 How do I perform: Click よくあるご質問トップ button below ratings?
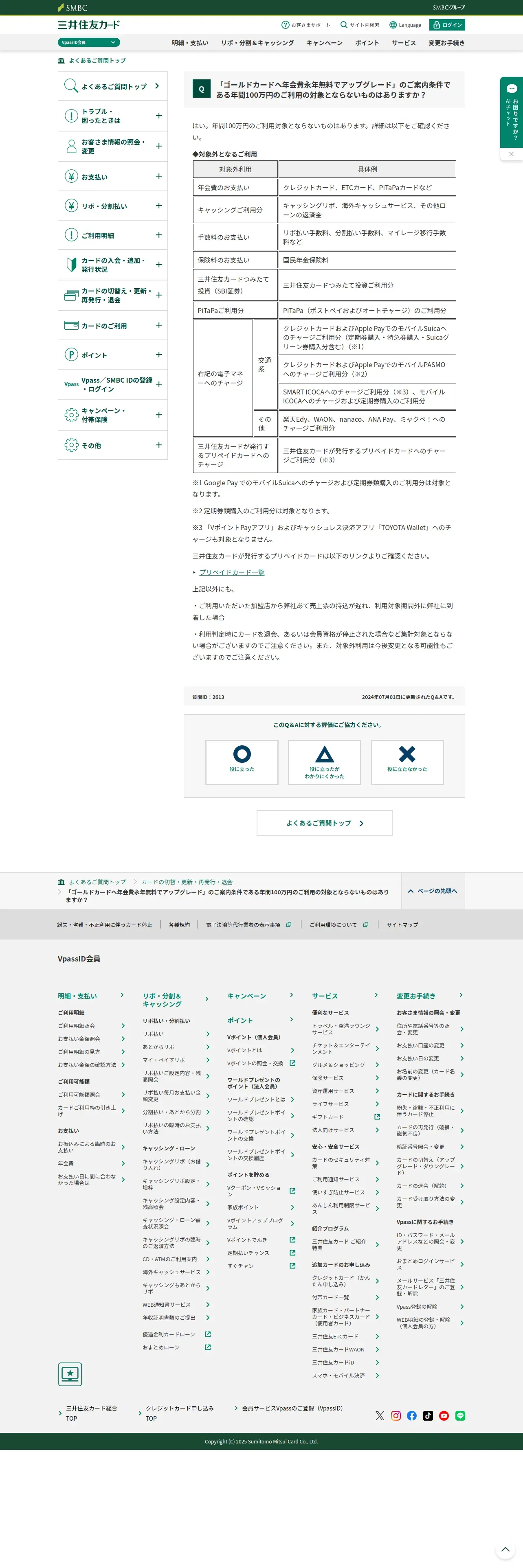click(x=325, y=823)
